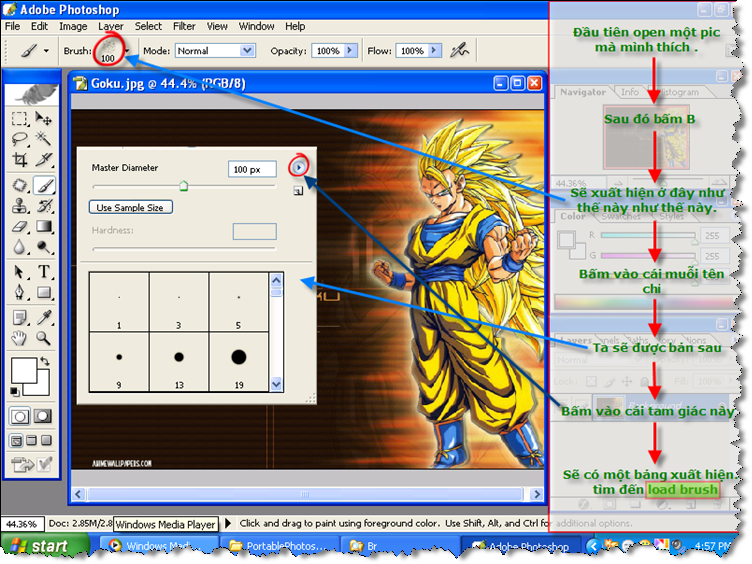The image size is (752, 564).
Task: Create new brush preset icon in popup
Action: coord(298,191)
